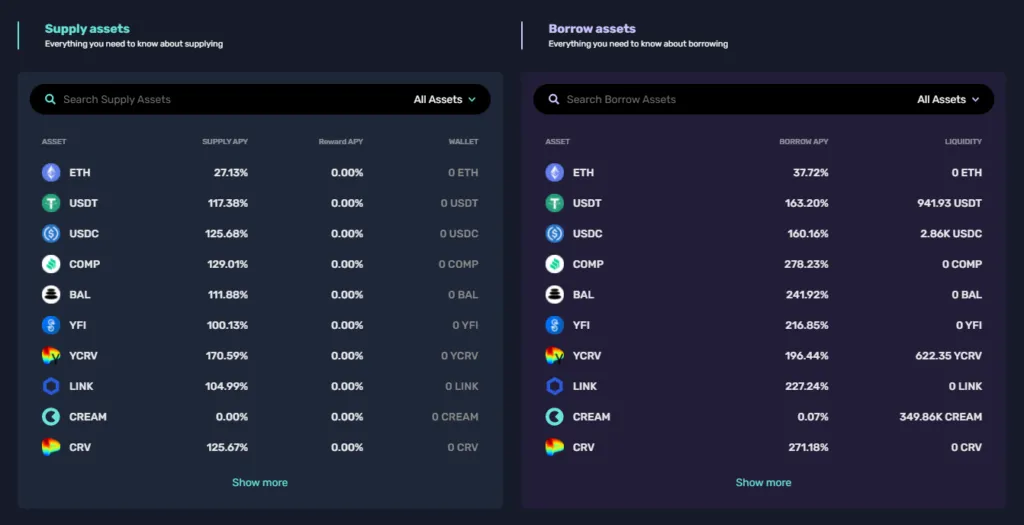Click the Supply search magnifier icon

(50, 99)
